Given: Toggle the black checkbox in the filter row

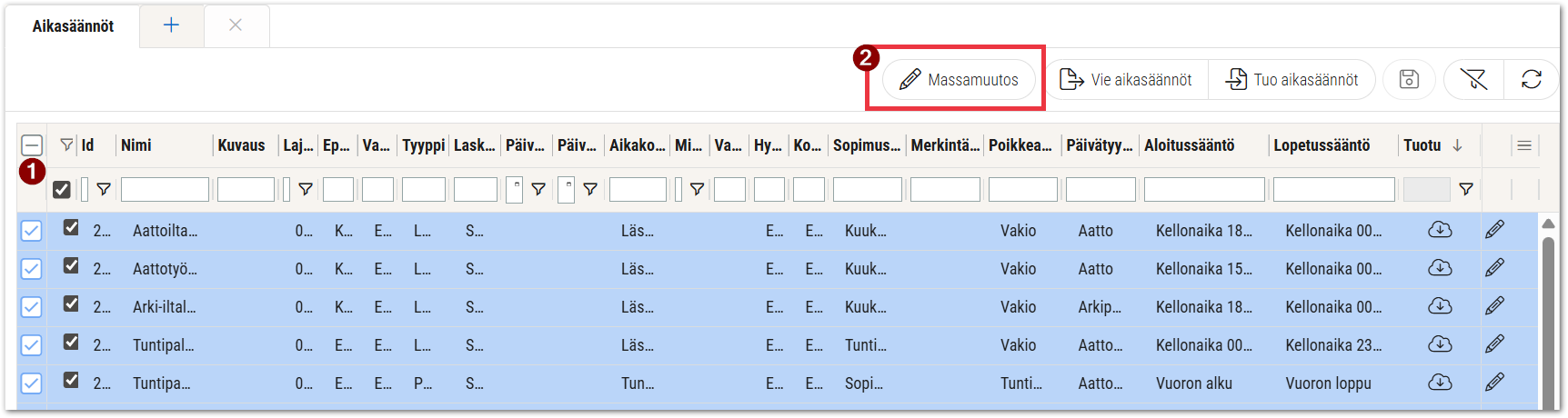Looking at the screenshot, I should pyautogui.click(x=62, y=189).
